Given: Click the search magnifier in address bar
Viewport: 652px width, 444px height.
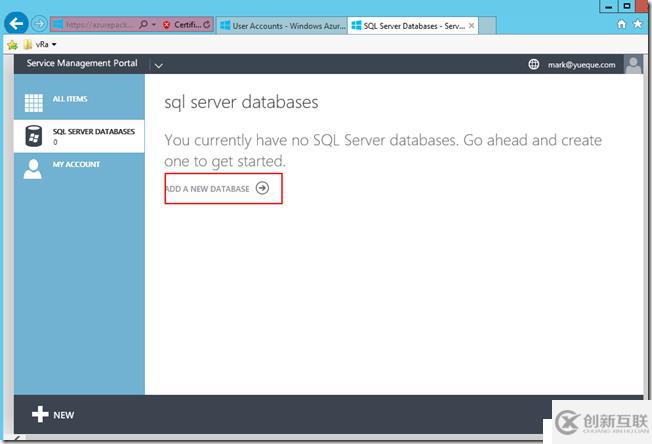Looking at the screenshot, I should 143,25.
